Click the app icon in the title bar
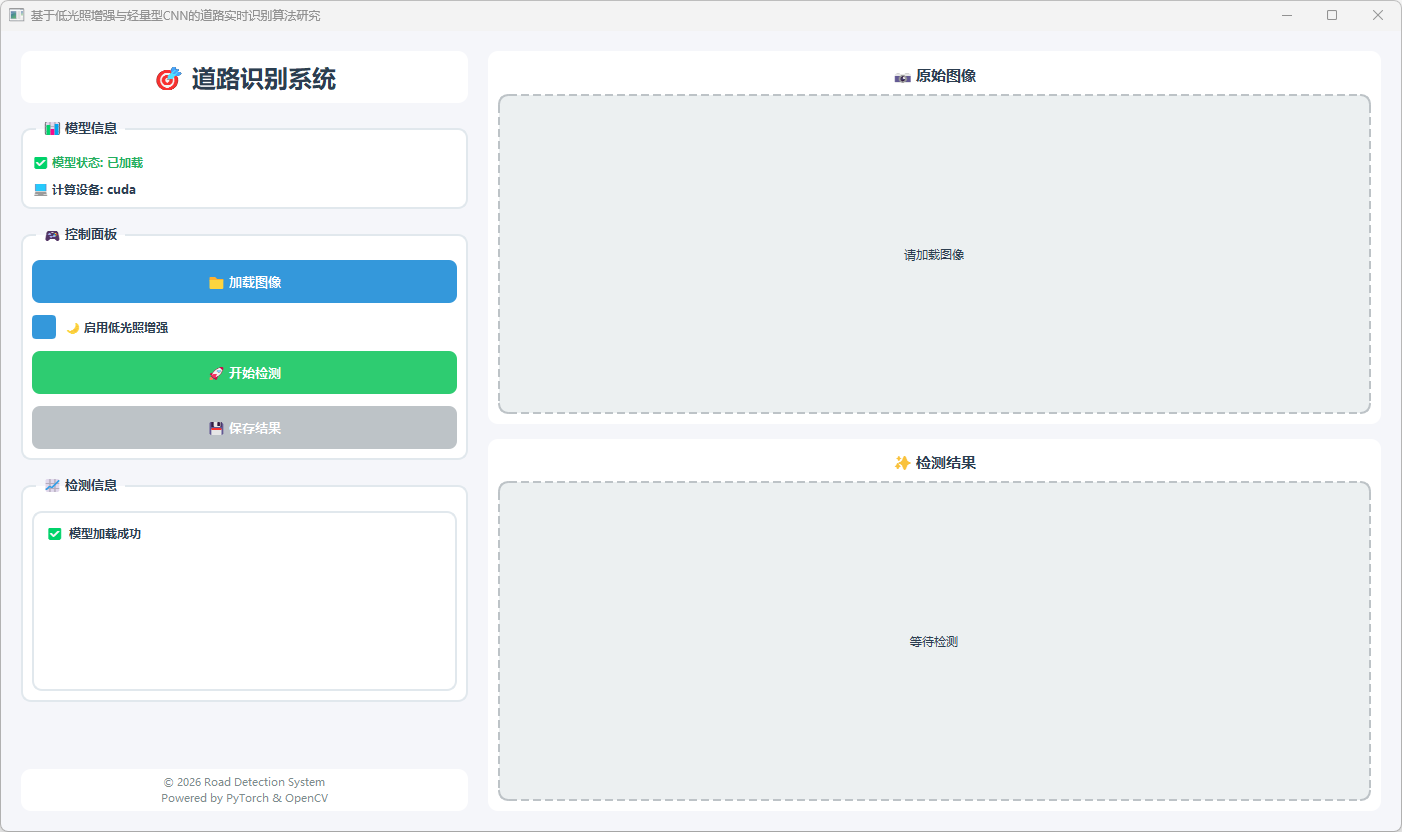The image size is (1402, 832). (16, 15)
